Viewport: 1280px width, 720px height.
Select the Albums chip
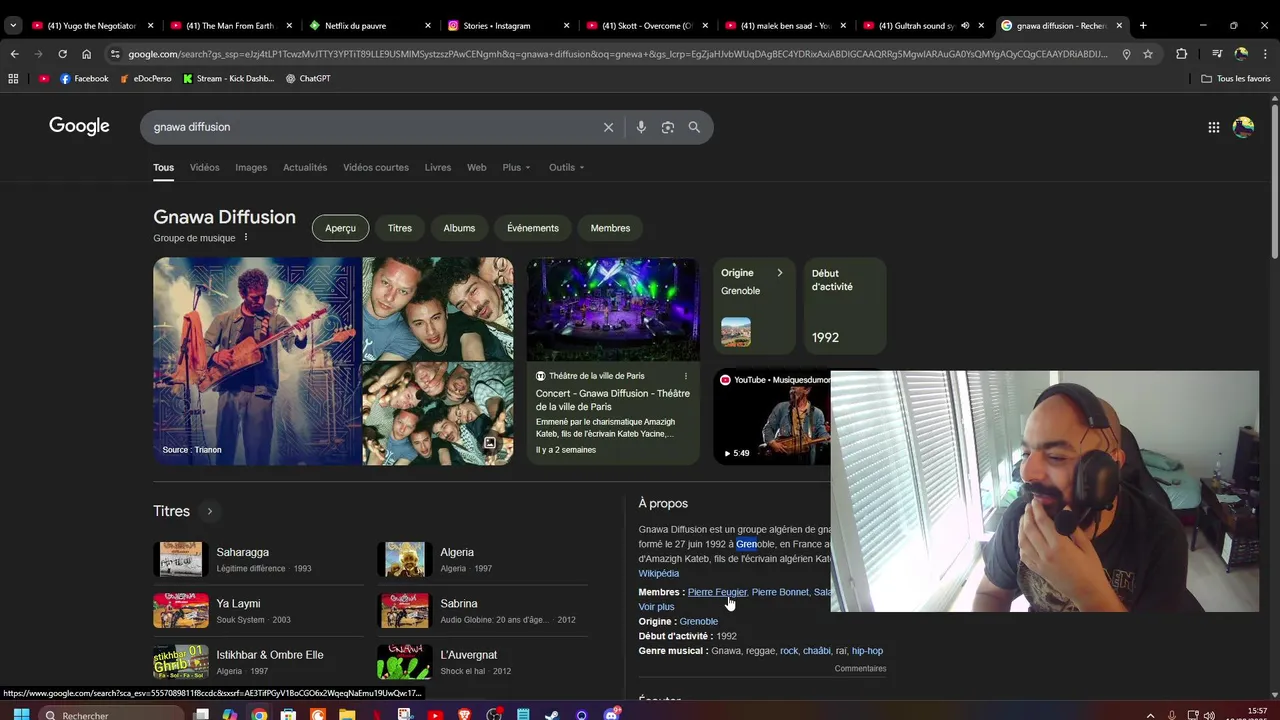pos(459,228)
